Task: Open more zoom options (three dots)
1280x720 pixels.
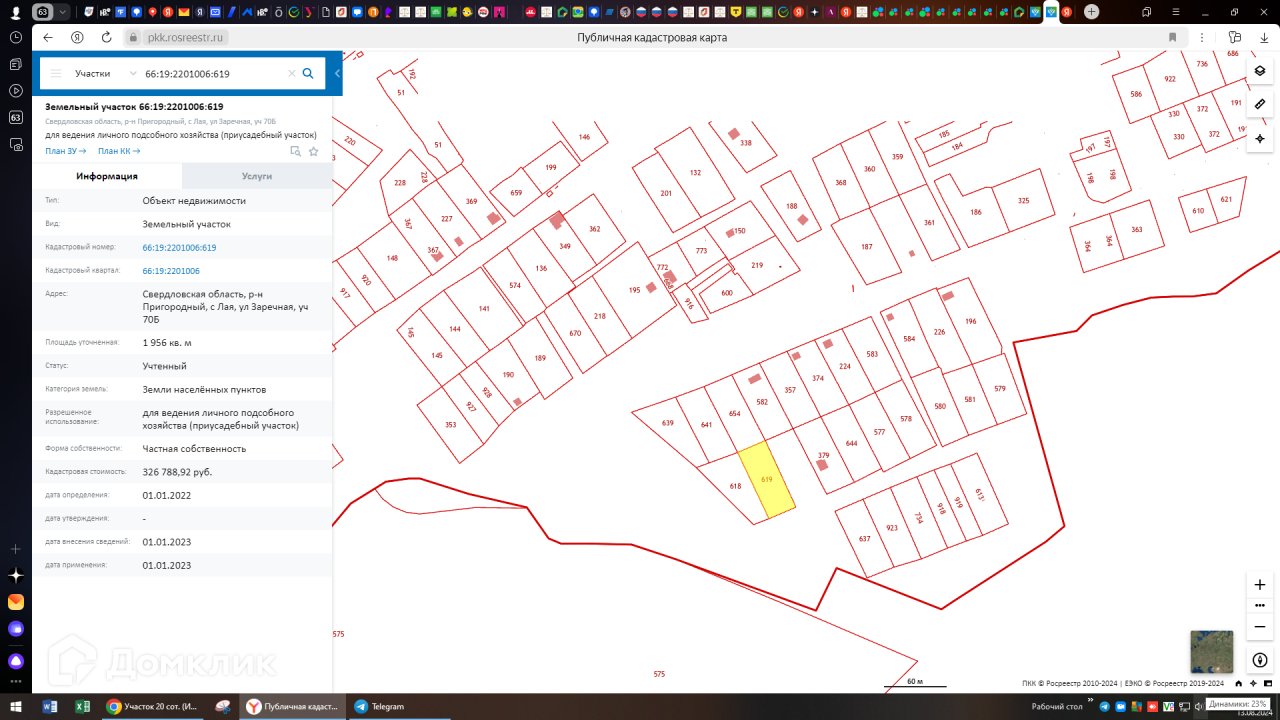Action: pyautogui.click(x=1260, y=605)
